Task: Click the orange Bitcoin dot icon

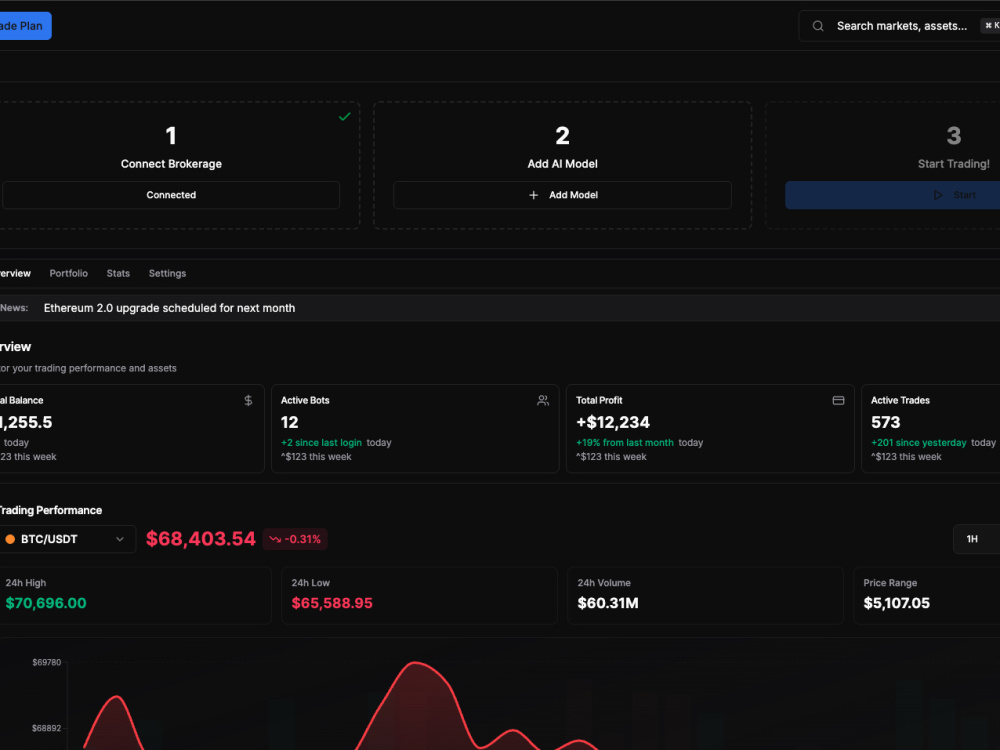Action: coord(10,540)
